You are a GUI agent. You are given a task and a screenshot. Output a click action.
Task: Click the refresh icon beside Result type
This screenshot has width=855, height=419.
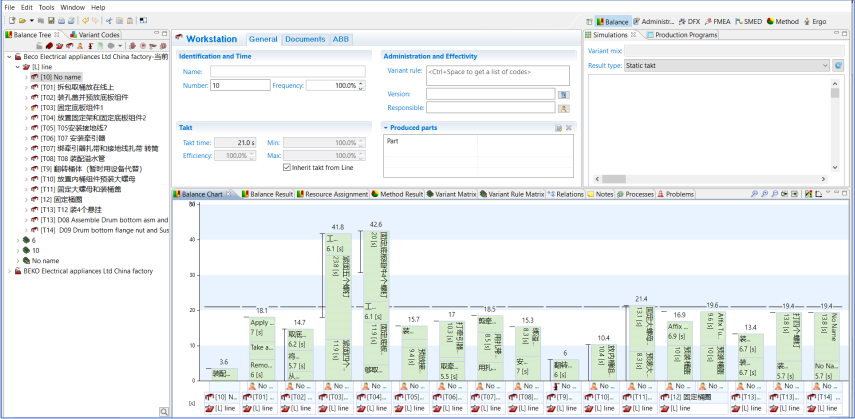point(838,65)
